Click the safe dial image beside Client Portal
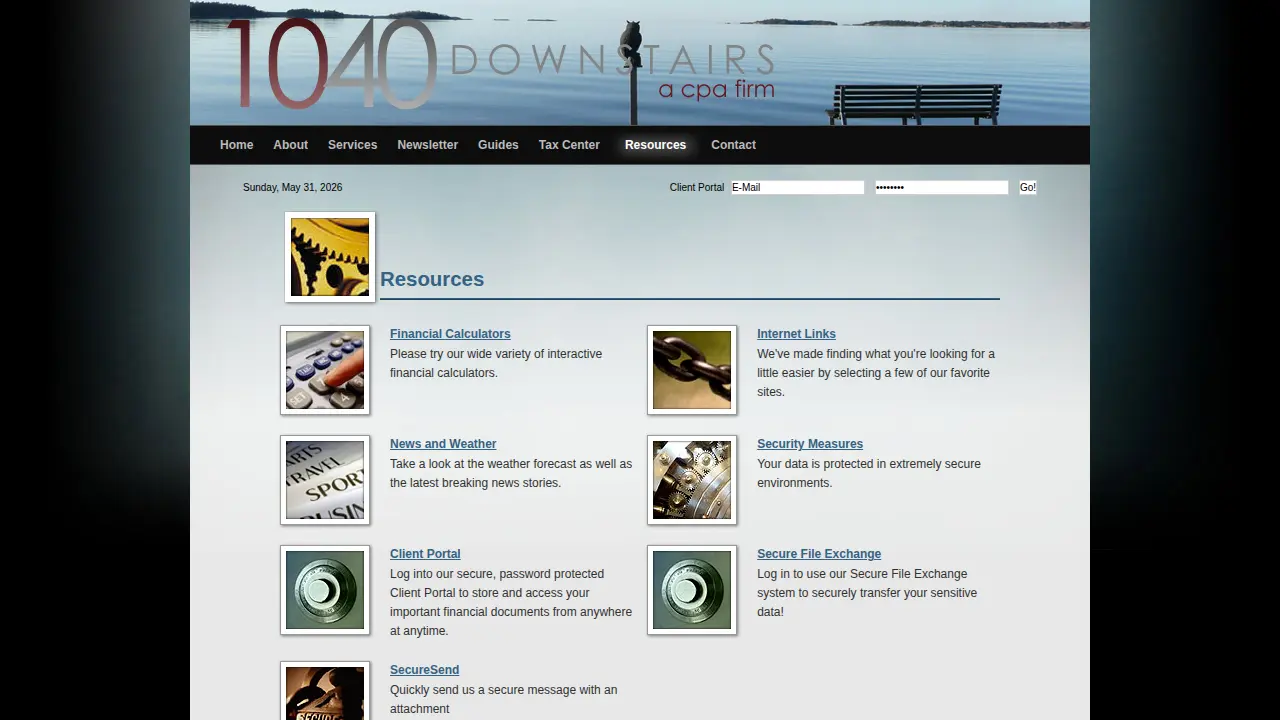Image resolution: width=1280 pixels, height=720 pixels. pyautogui.click(x=325, y=590)
